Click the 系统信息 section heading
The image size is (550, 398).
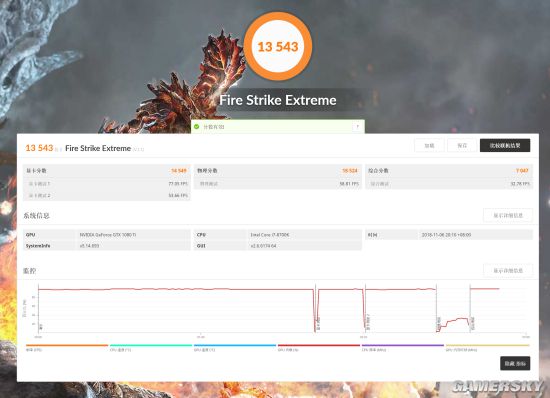click(x=36, y=216)
